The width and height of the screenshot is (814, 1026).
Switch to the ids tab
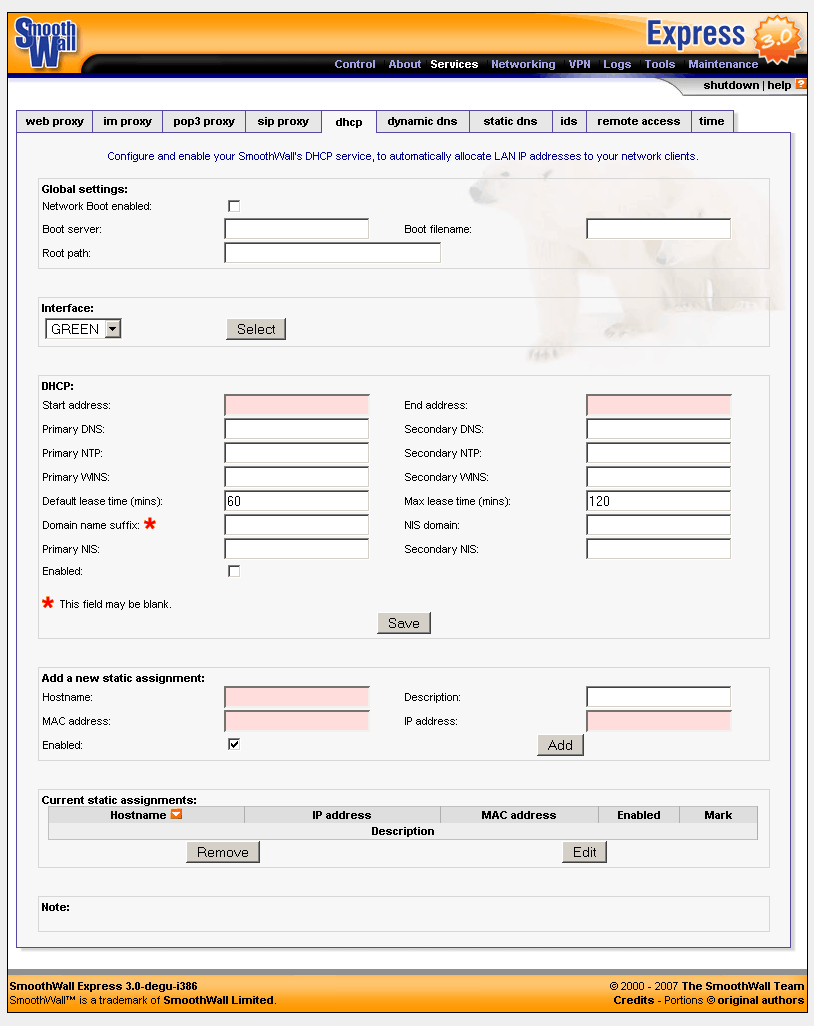569,121
